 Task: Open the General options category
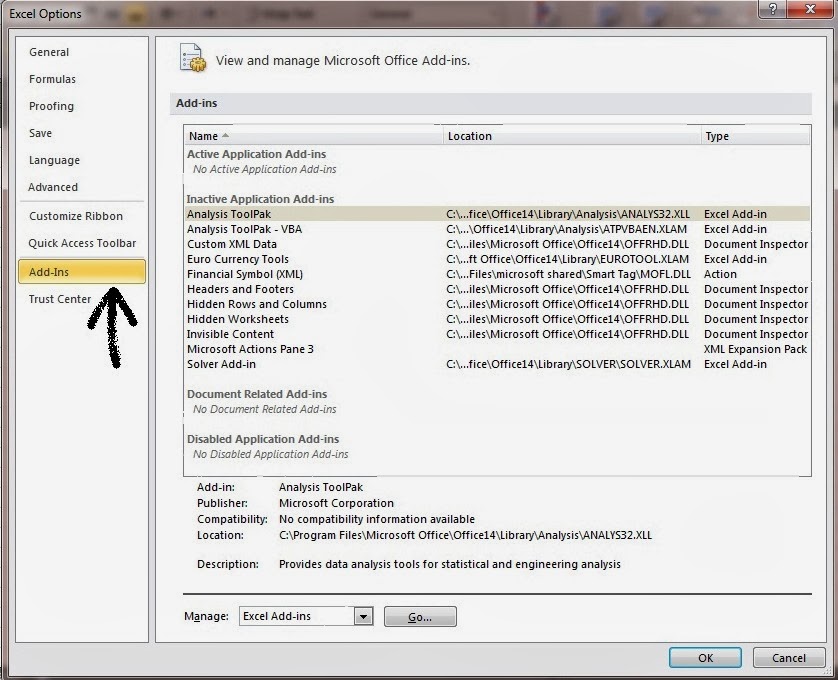(49, 52)
